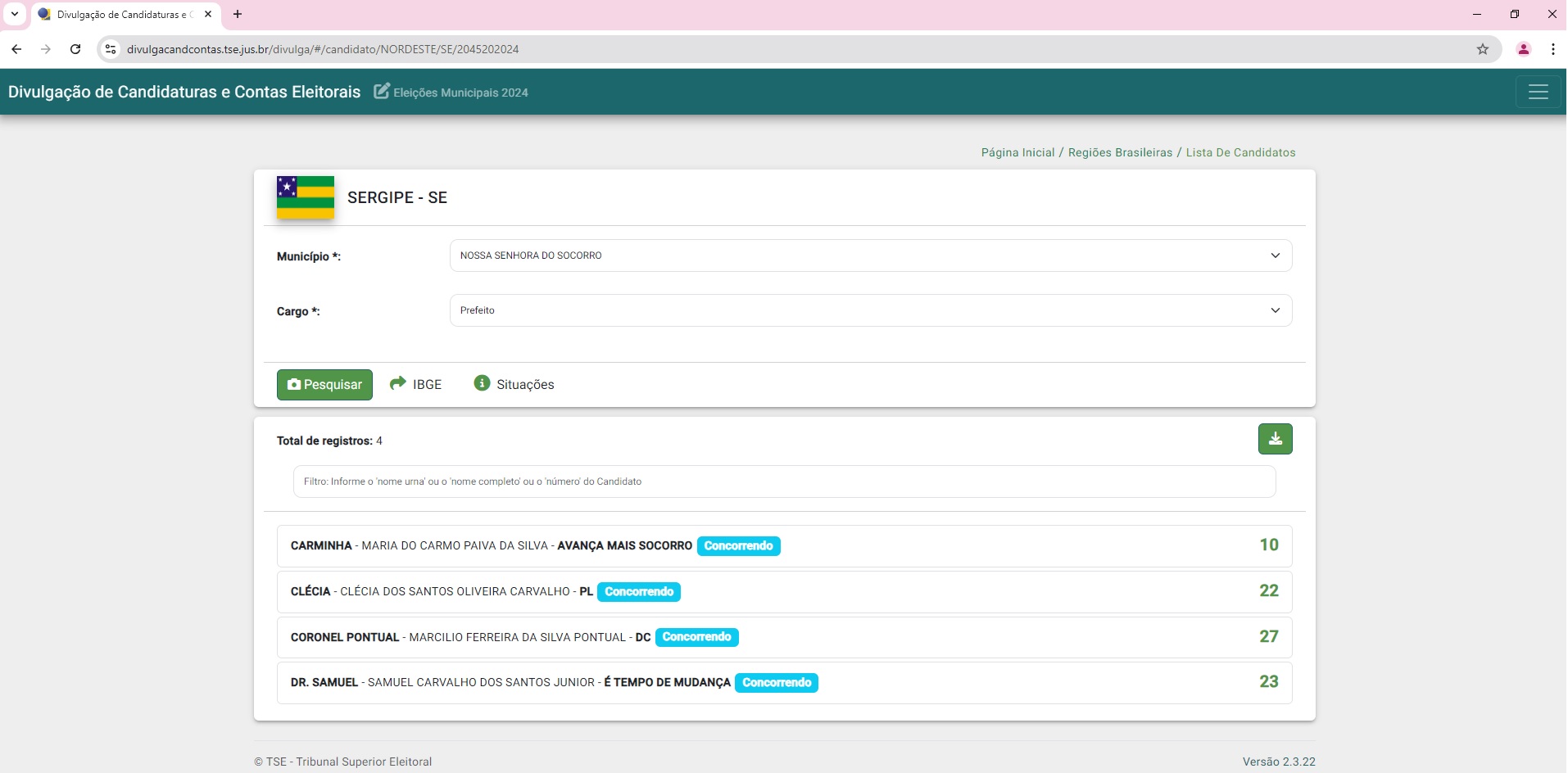Screen dimensions: 1568x773
Task: Click the Concorrendo badge for CLÉCIA
Action: [639, 592]
